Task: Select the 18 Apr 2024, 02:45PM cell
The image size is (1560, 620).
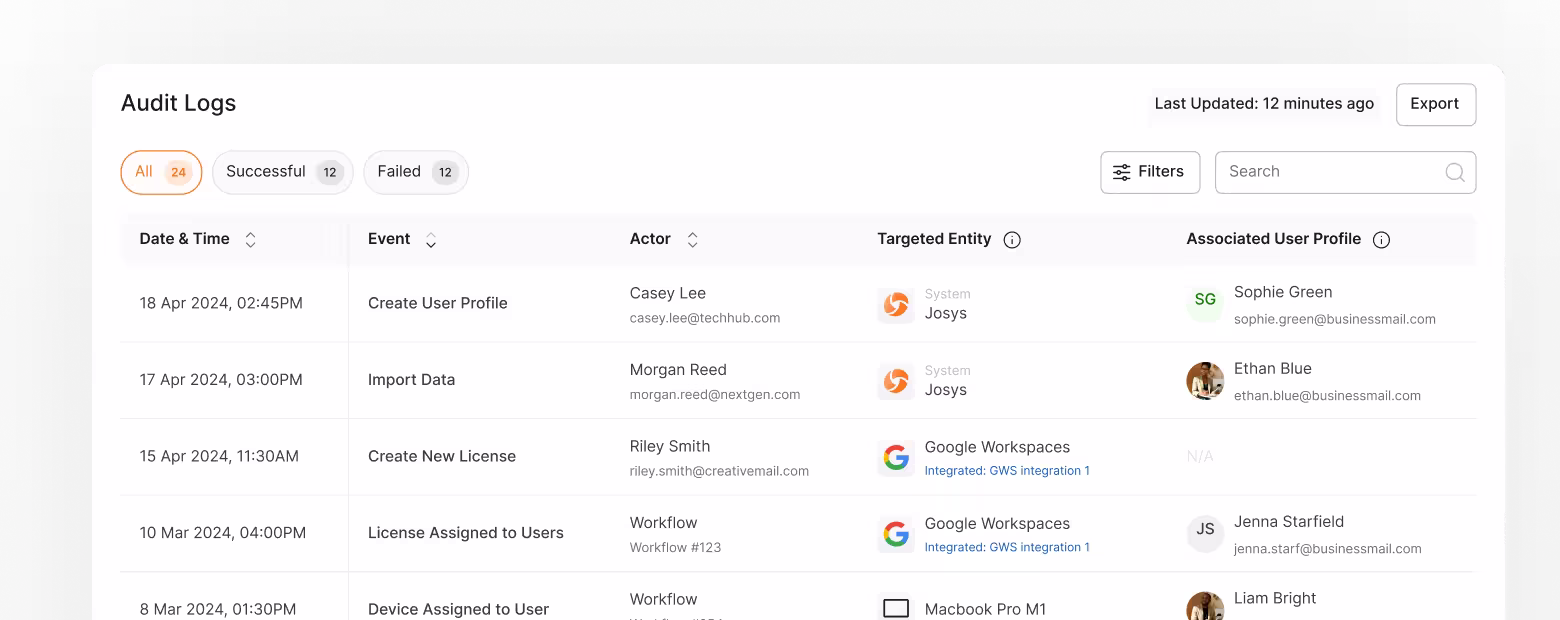Action: tap(221, 303)
